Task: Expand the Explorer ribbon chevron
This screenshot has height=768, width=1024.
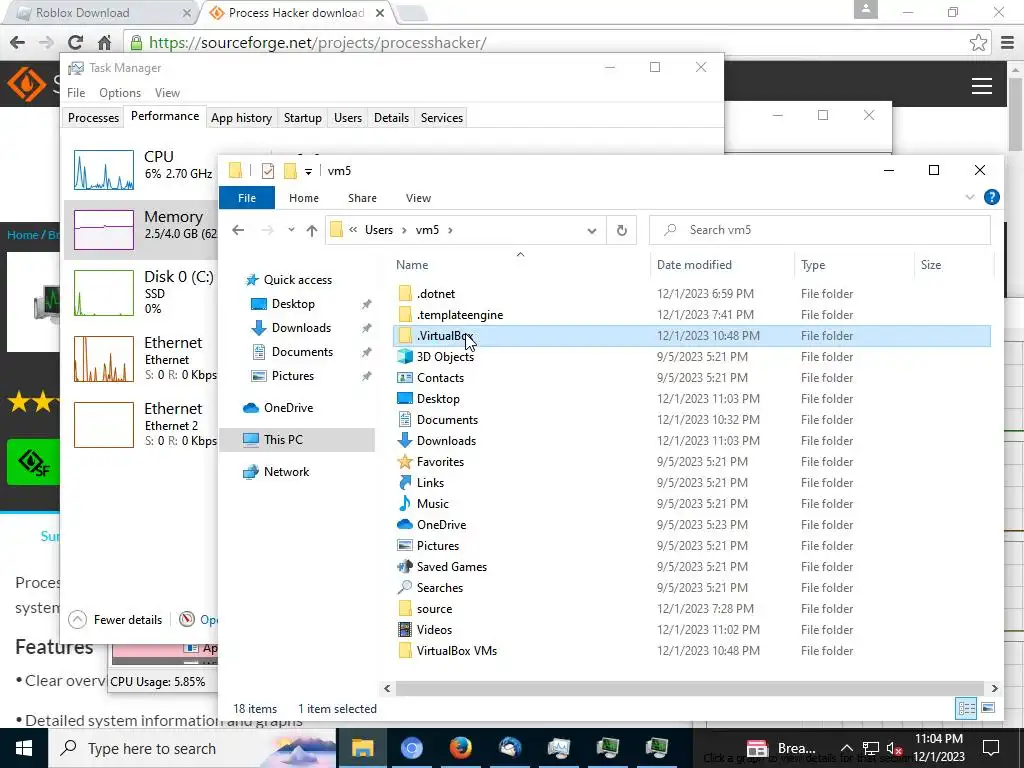Action: 969,197
